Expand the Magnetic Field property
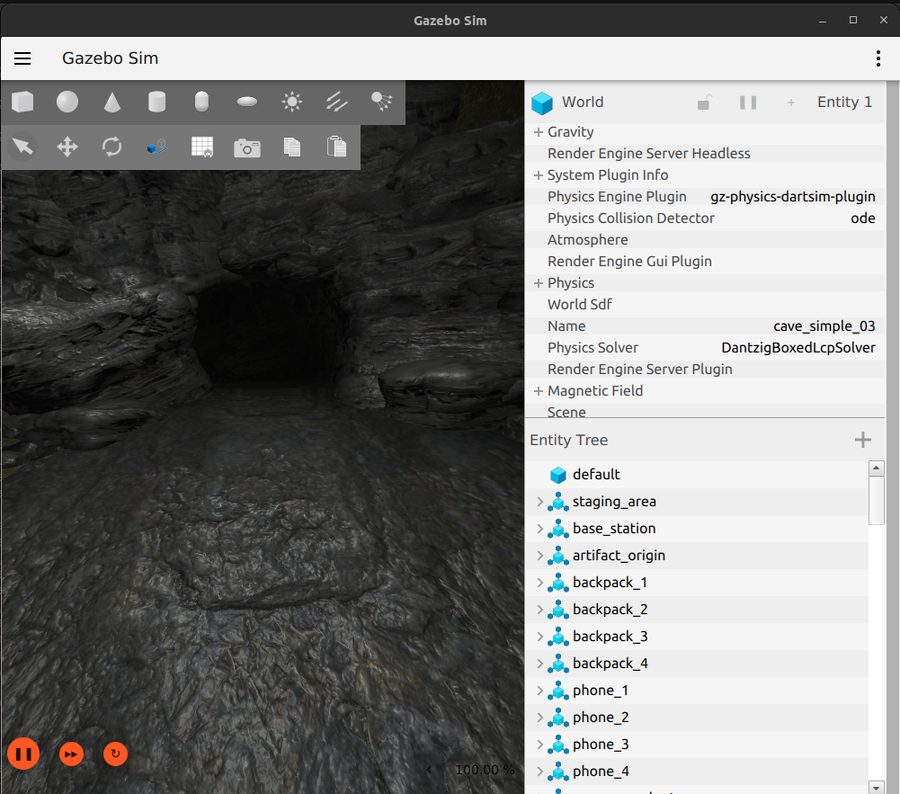Screen dimensions: 900x794 point(538,391)
